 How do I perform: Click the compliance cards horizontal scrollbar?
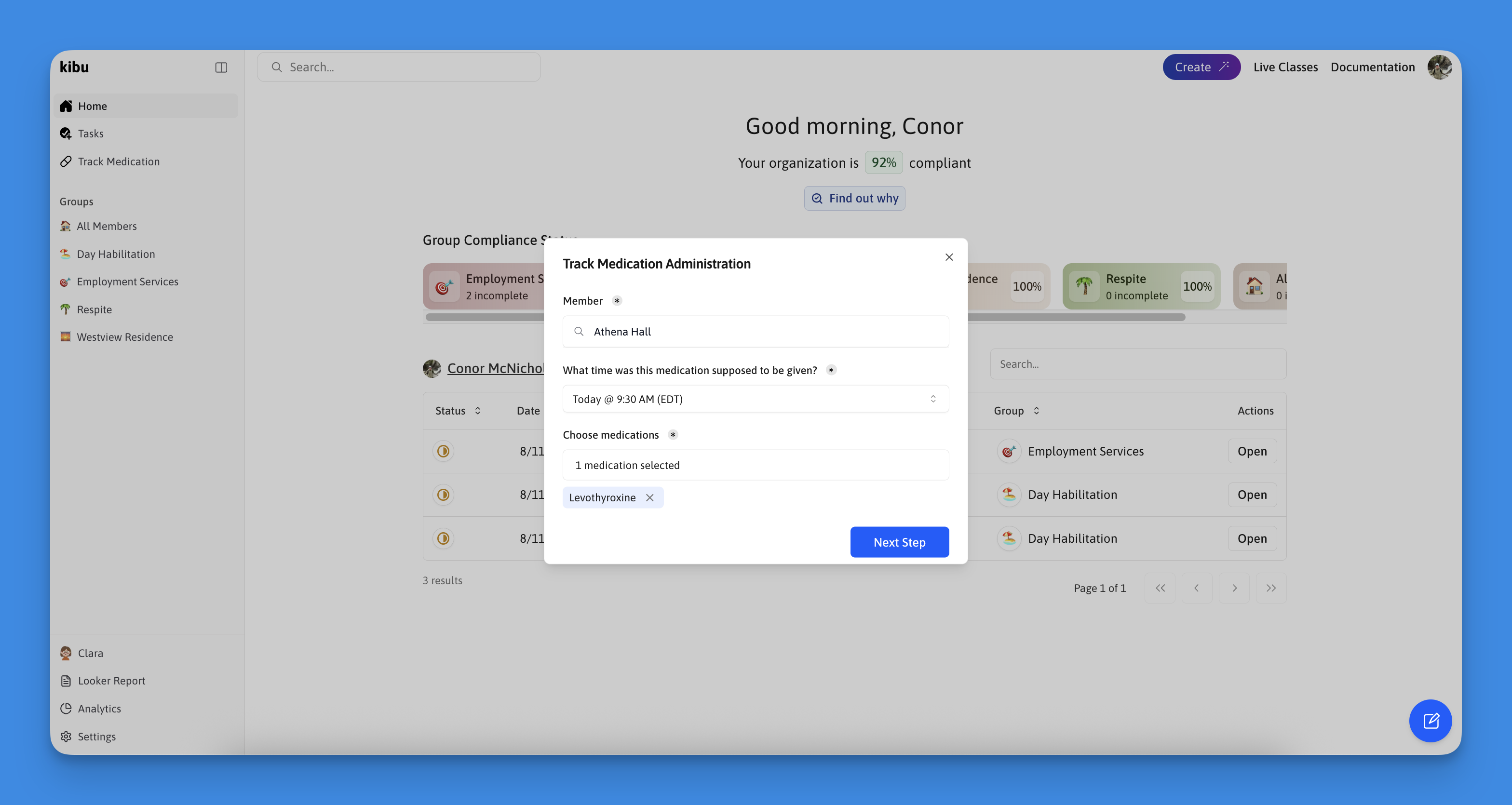(x=1074, y=317)
